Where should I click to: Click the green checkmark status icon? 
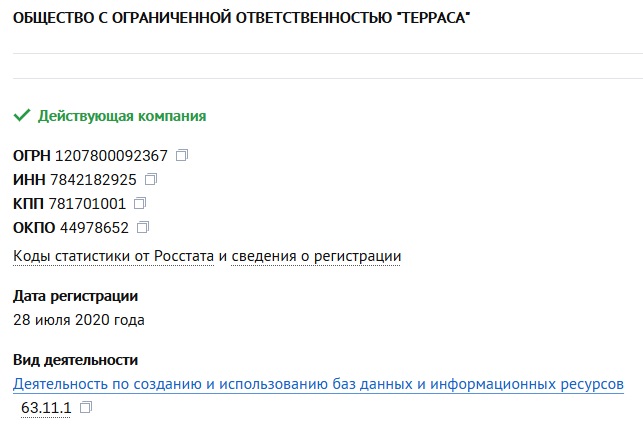click(x=21, y=116)
